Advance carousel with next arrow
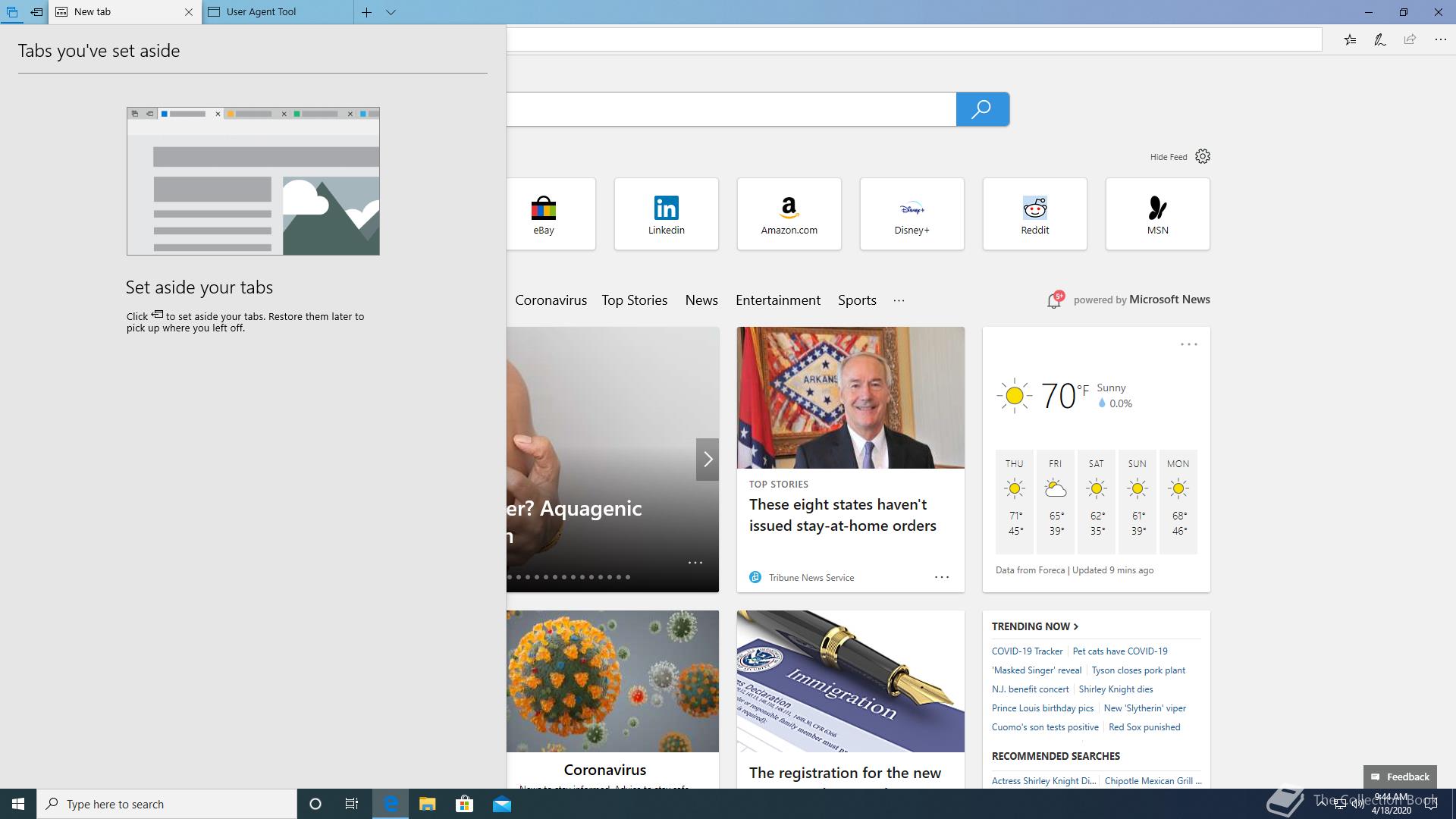1456x819 pixels. pyautogui.click(x=708, y=459)
